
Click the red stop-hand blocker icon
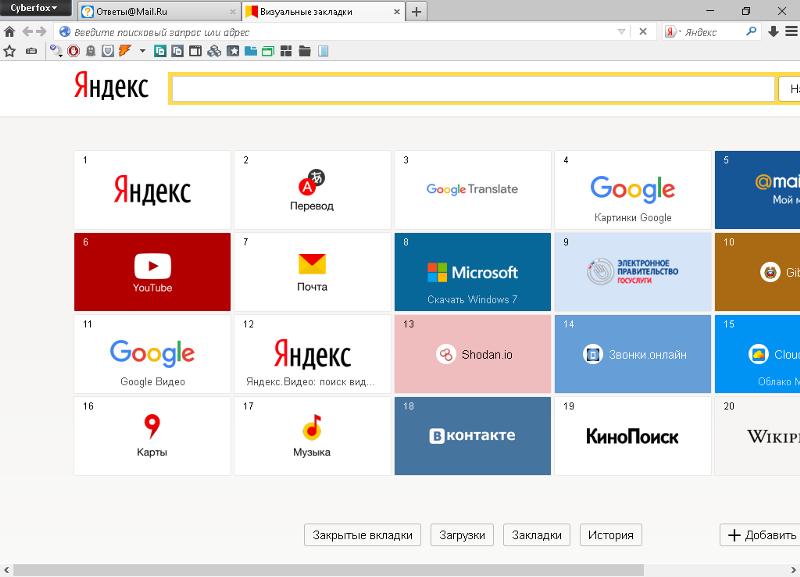73,51
